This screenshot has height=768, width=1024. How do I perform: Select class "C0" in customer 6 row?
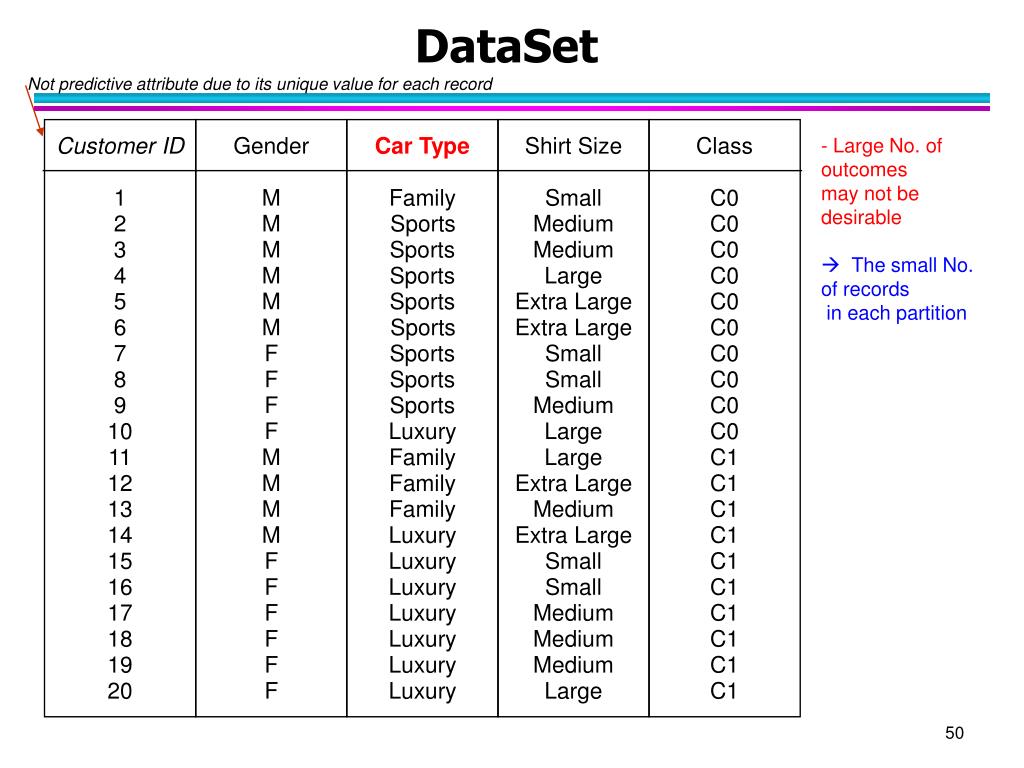click(724, 327)
